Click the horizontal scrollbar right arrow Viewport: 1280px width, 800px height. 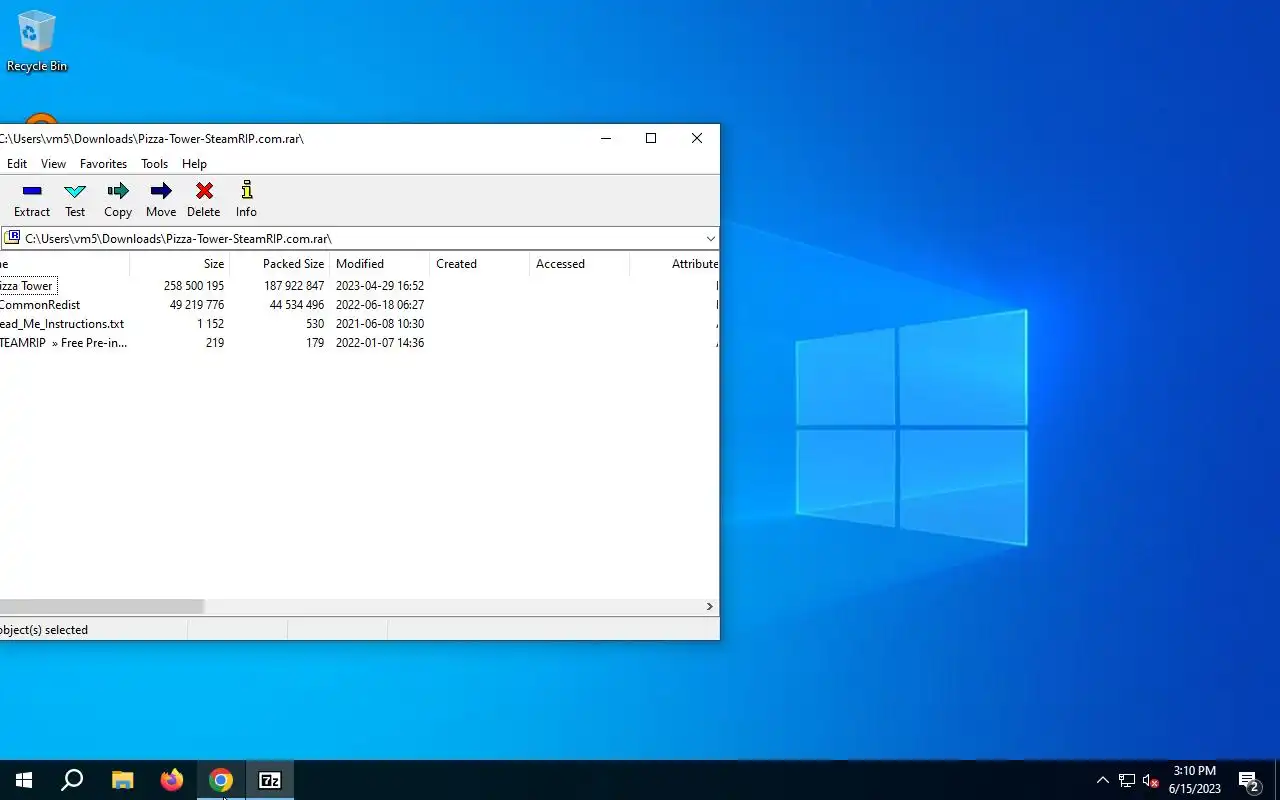click(x=710, y=606)
